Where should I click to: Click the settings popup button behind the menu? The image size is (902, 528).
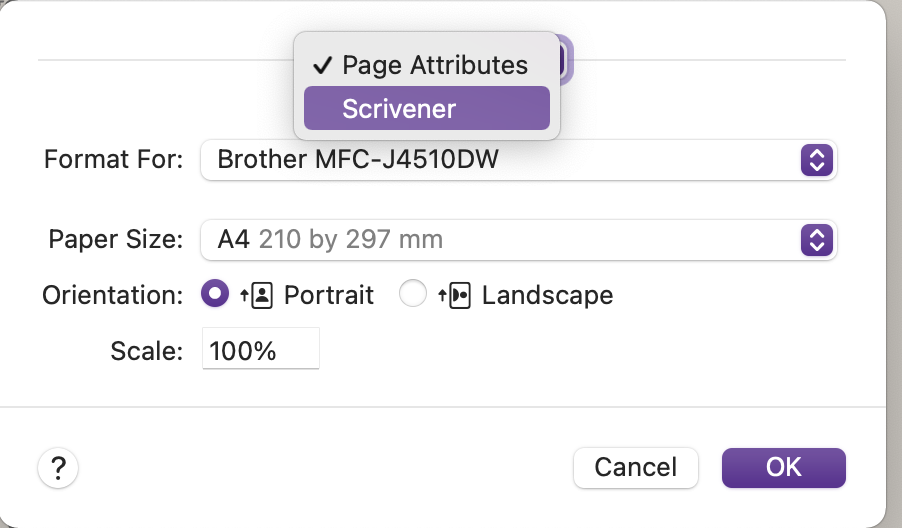tap(564, 59)
